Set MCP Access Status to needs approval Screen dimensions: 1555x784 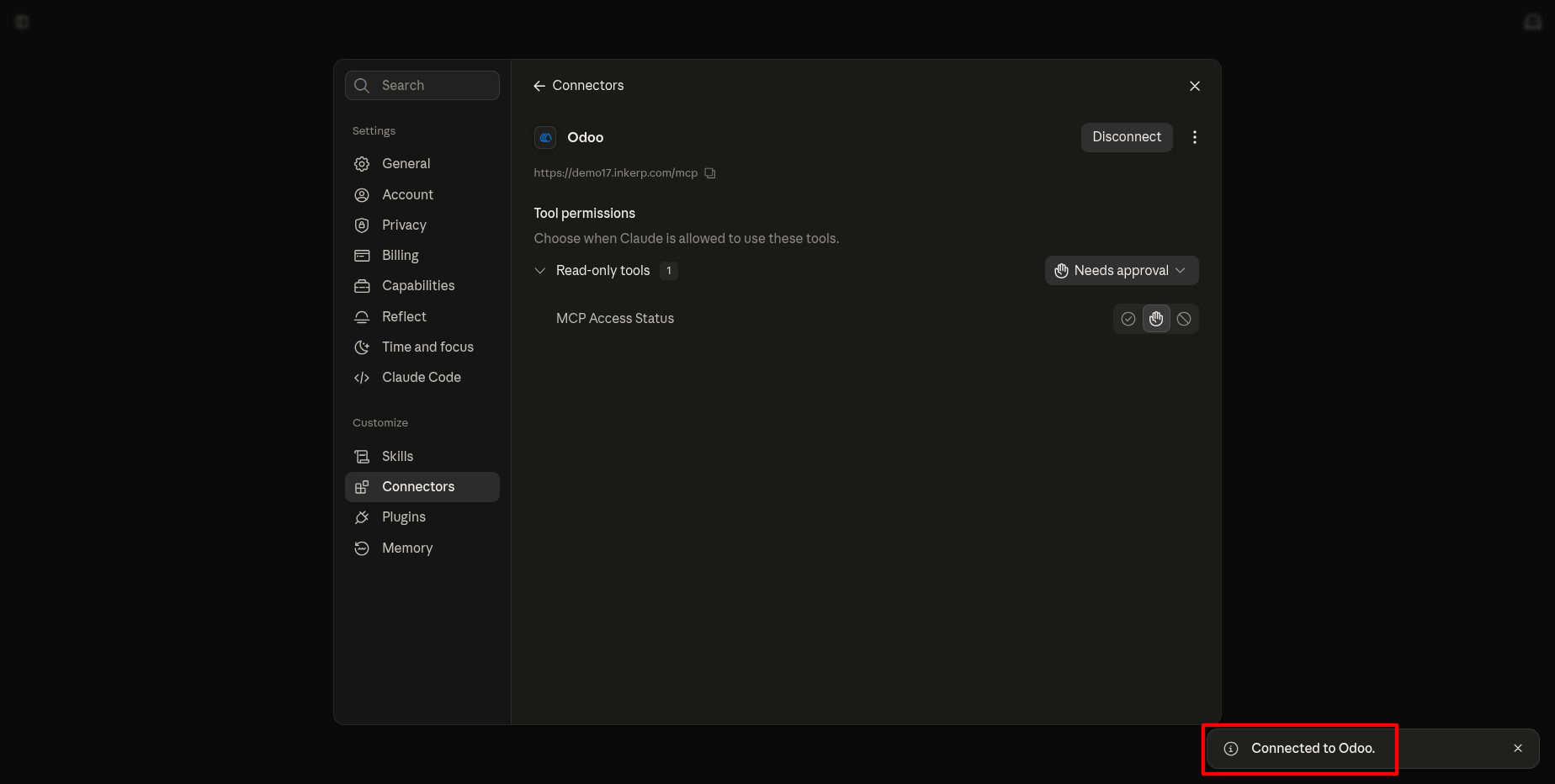(x=1156, y=319)
